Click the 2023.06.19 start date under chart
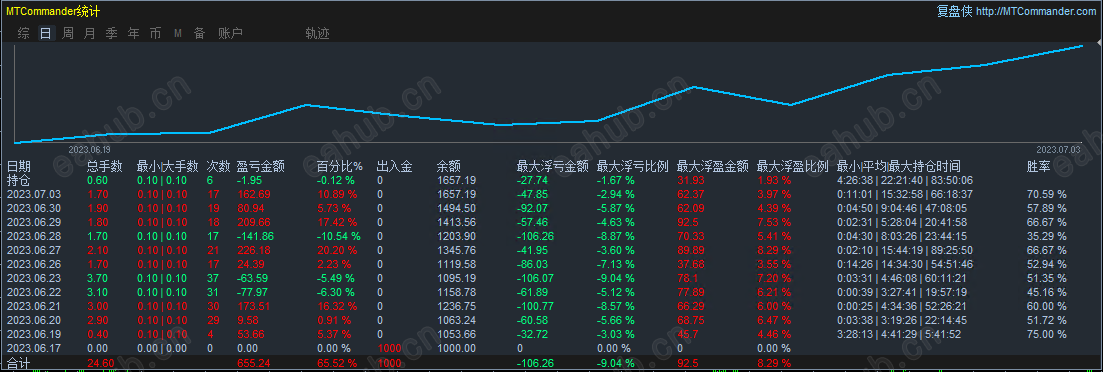 89,150
